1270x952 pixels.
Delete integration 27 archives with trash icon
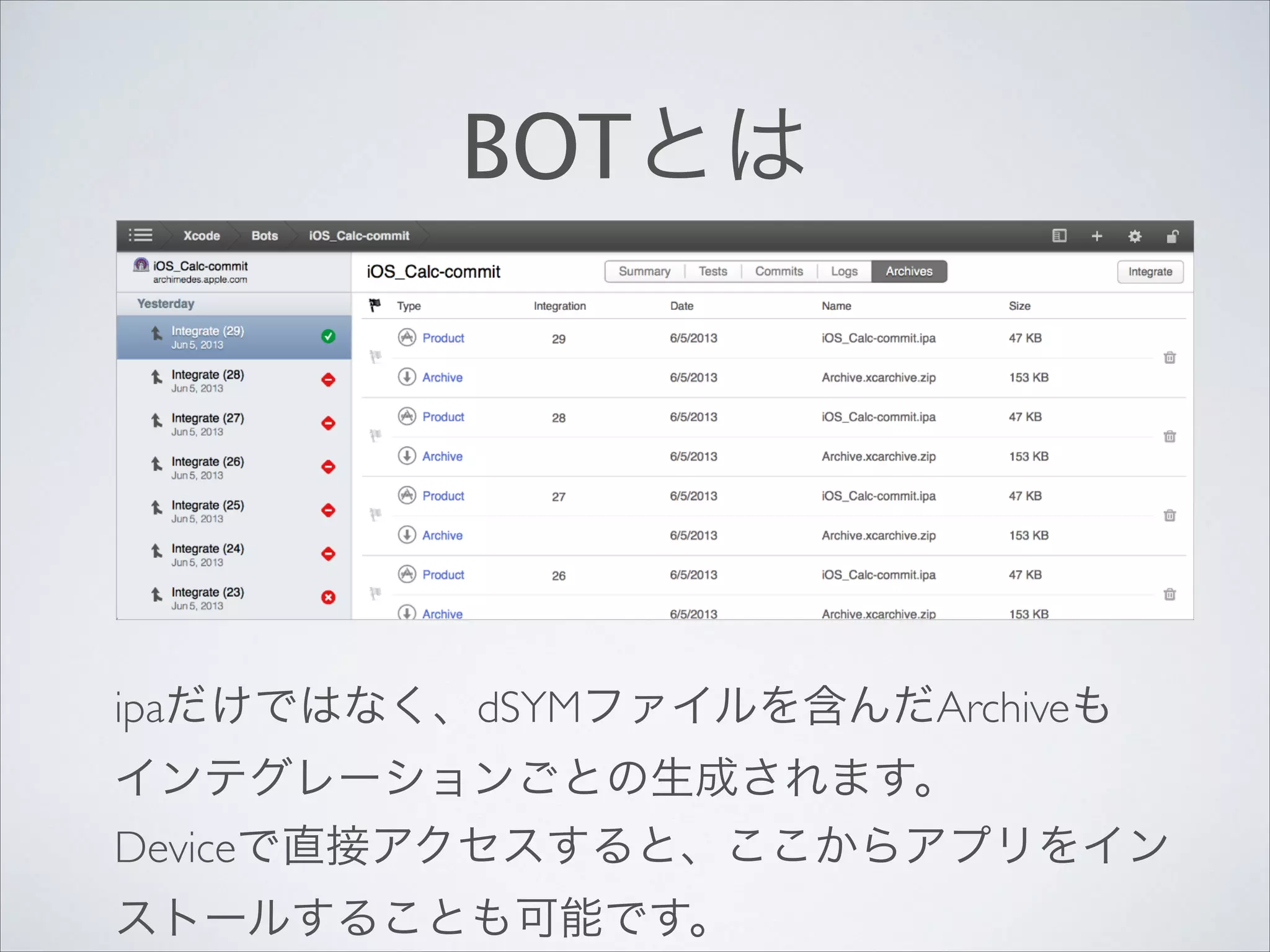point(1170,515)
